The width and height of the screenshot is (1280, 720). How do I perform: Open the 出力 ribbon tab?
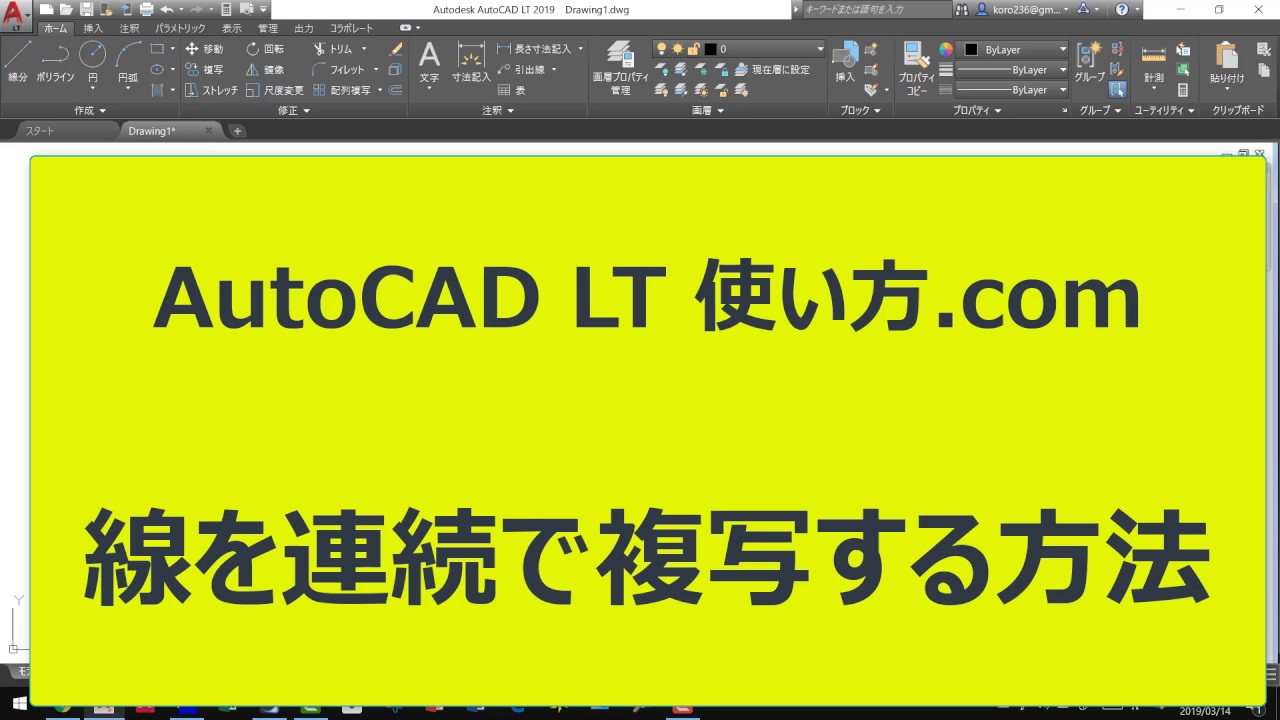(x=303, y=28)
